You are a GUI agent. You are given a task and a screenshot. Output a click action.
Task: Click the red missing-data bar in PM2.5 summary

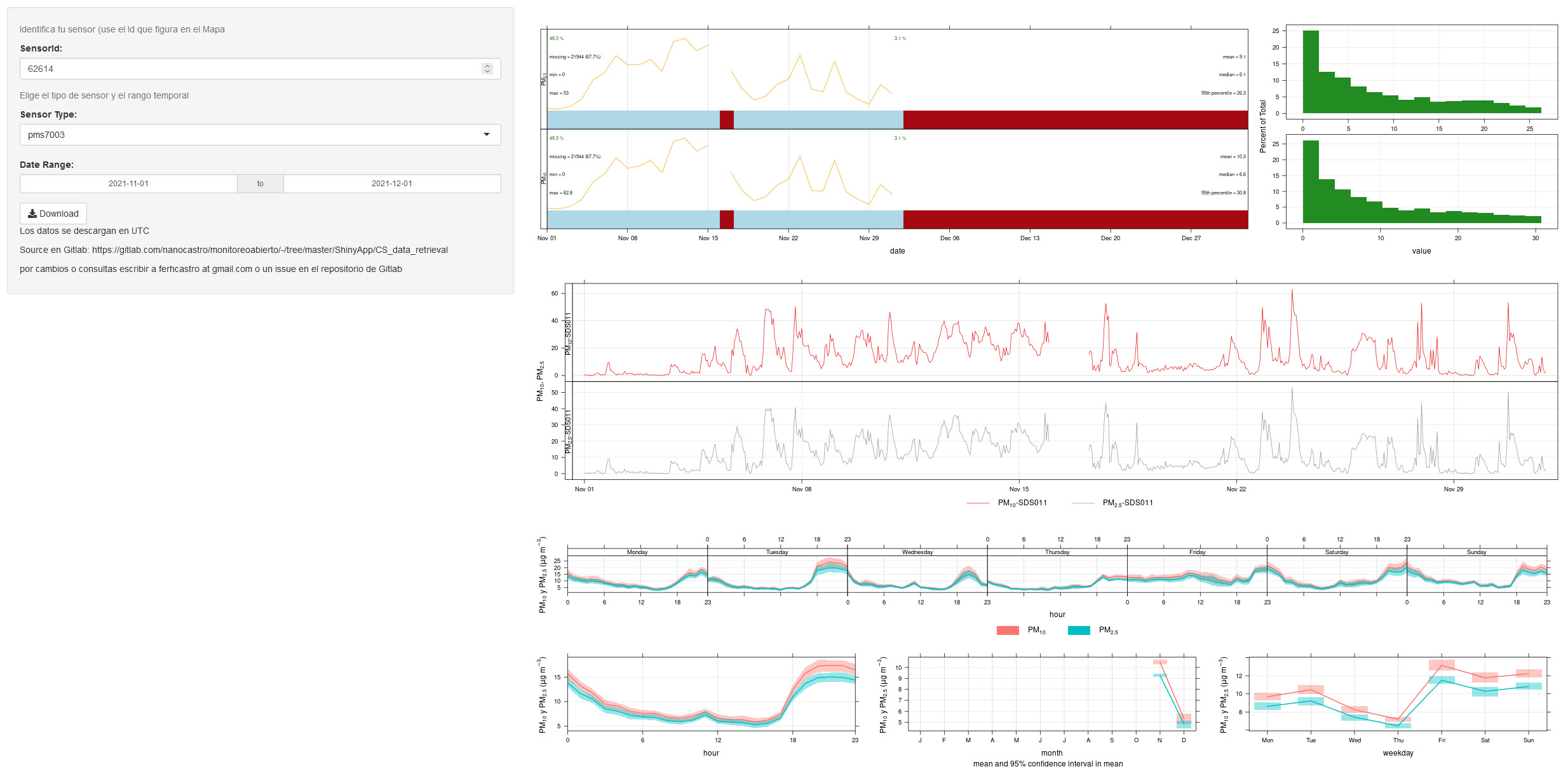coord(1075,119)
